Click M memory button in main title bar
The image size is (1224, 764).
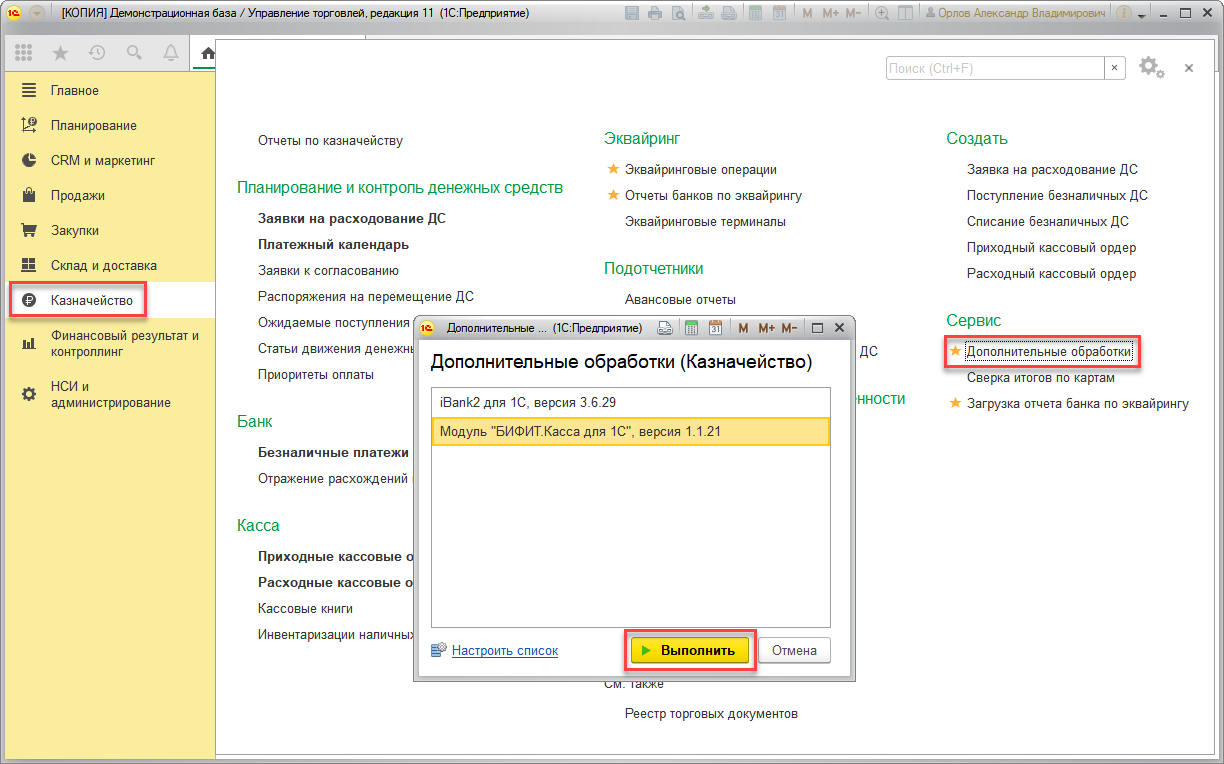[x=807, y=13]
